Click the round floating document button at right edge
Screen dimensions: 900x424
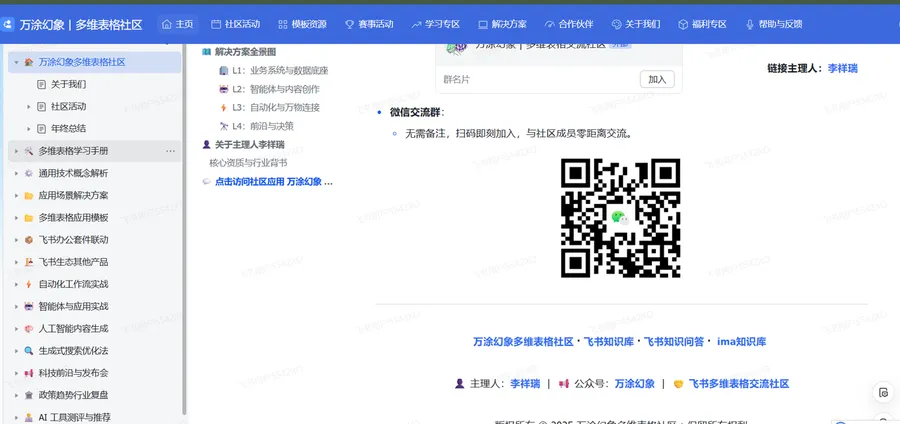[883, 393]
